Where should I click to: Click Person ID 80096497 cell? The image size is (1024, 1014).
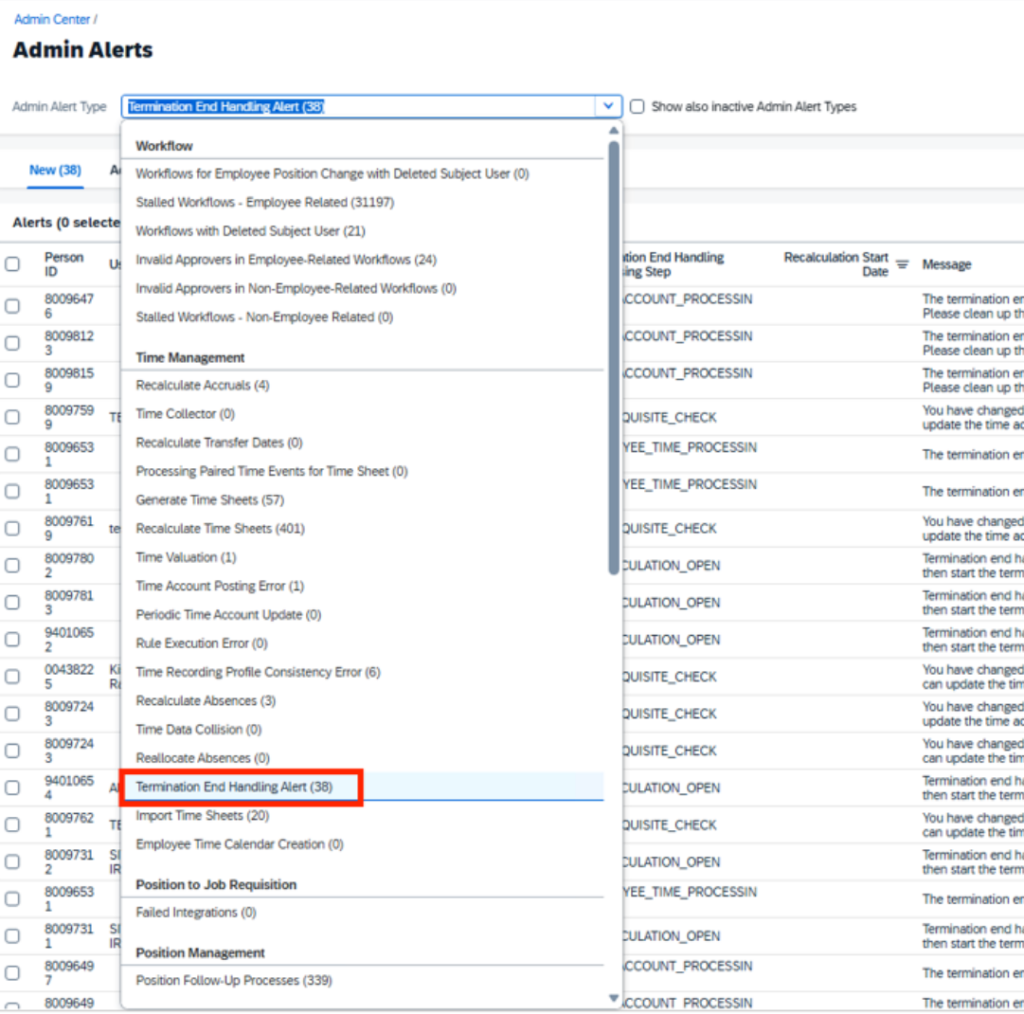click(x=69, y=973)
